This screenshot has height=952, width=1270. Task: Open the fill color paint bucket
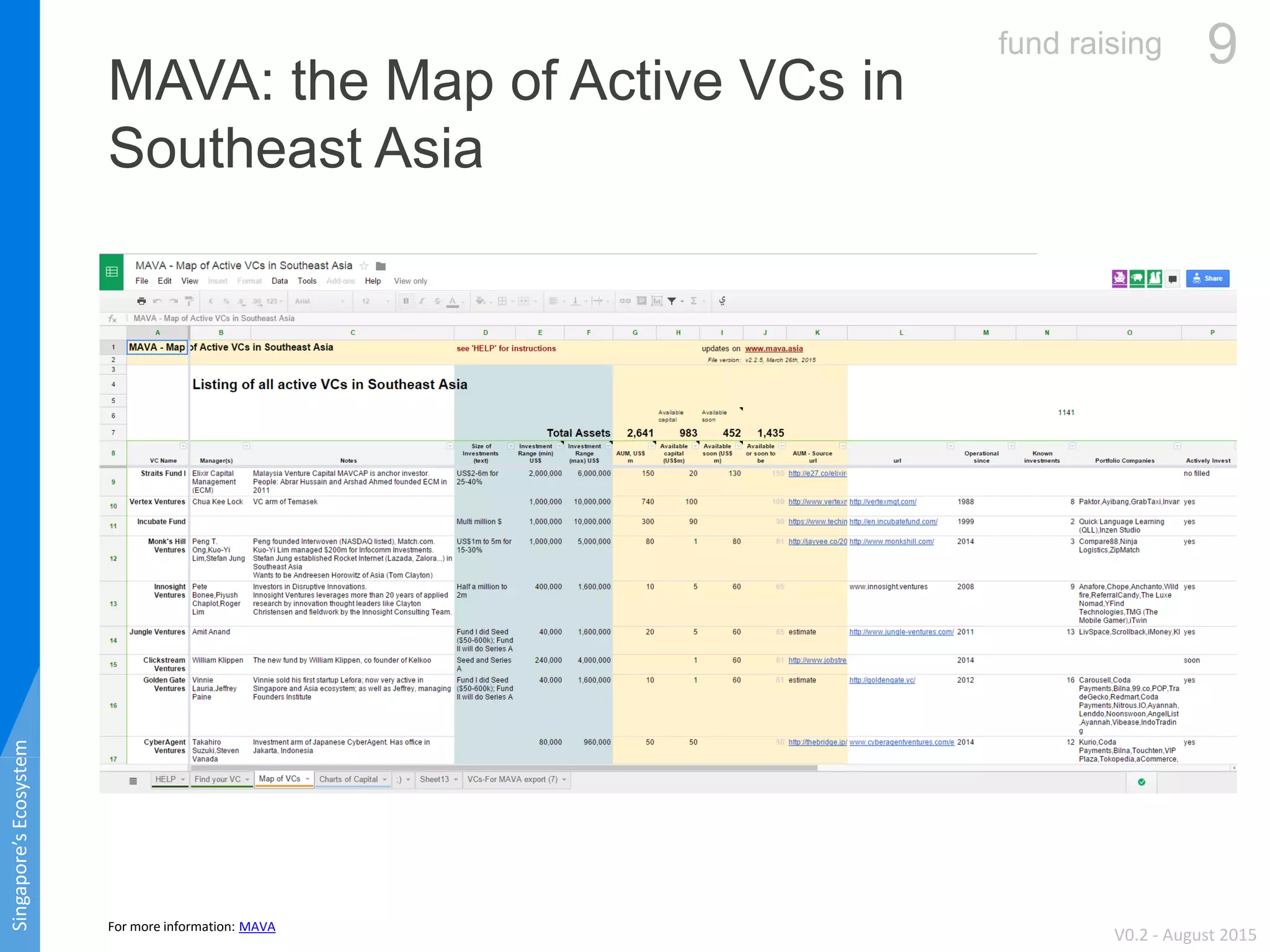point(481,301)
